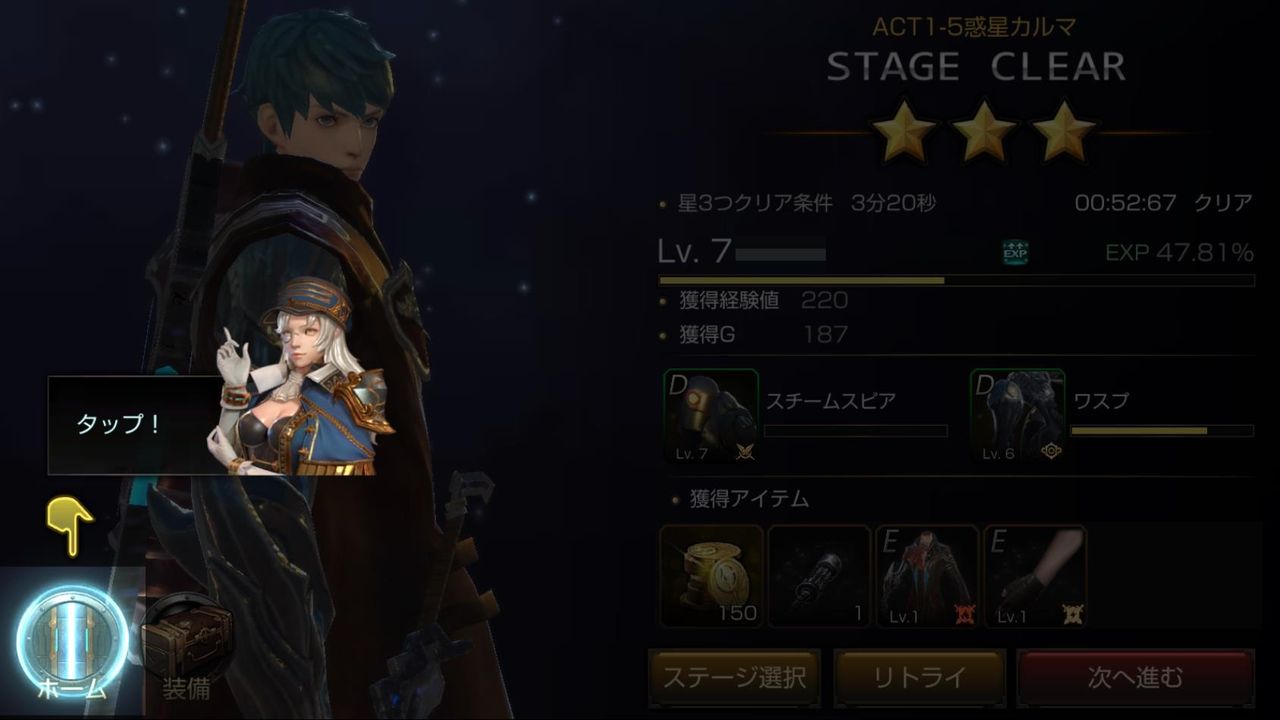Select the gold coins reward item
The height and width of the screenshot is (720, 1280).
tap(711, 576)
